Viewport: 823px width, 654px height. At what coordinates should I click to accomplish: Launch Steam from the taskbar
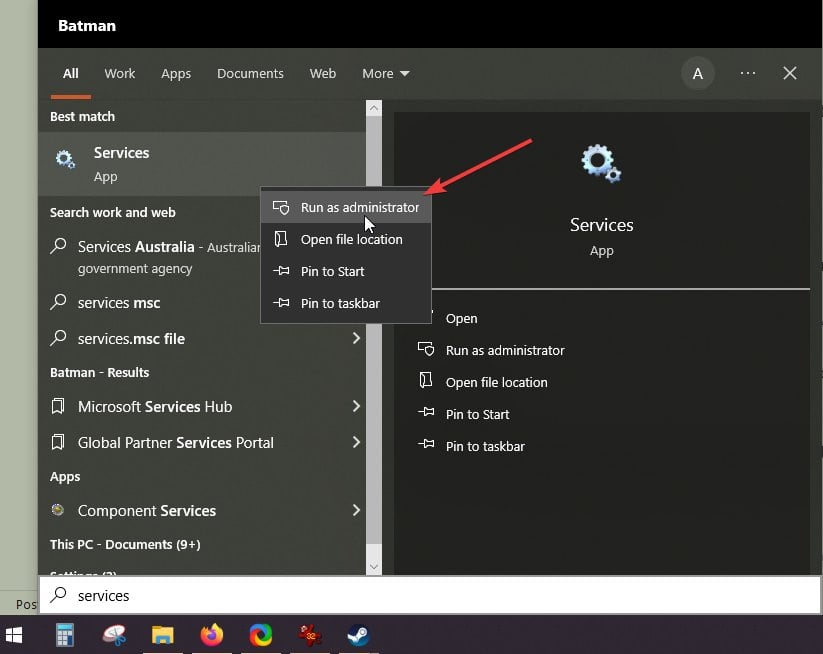coord(358,635)
